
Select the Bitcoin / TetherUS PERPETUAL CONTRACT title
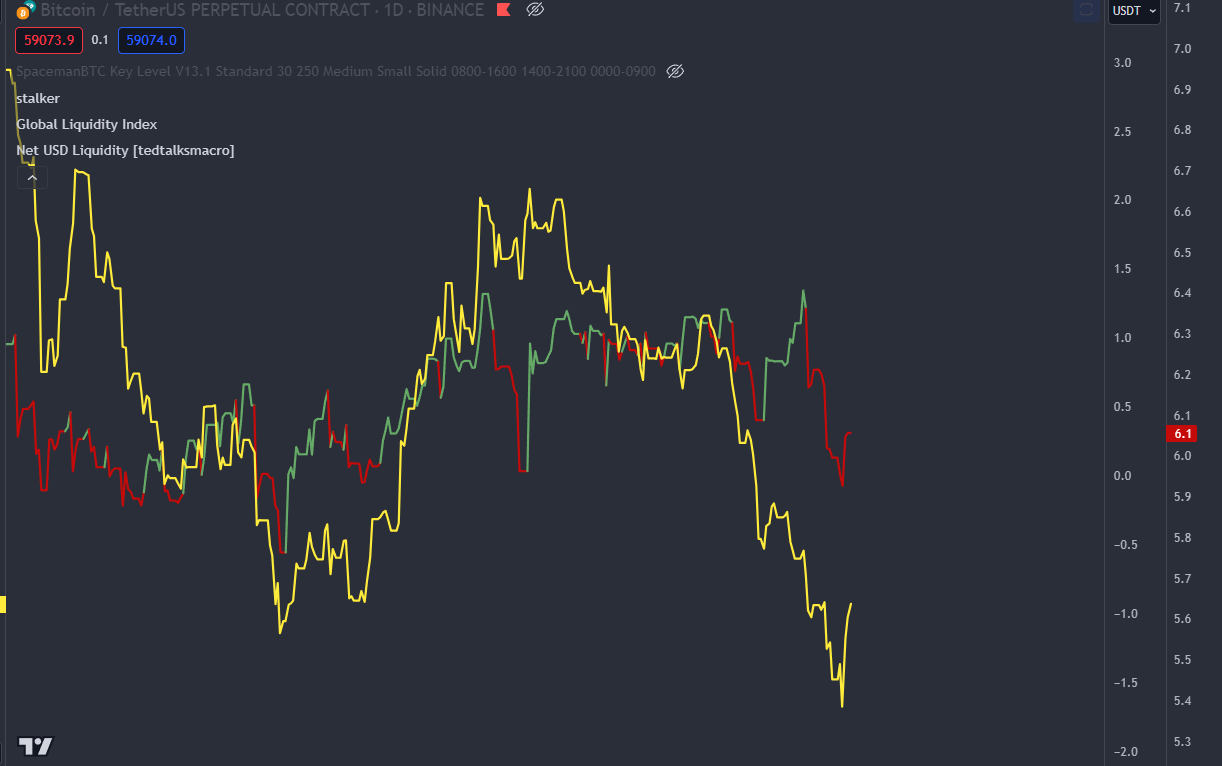click(x=260, y=10)
